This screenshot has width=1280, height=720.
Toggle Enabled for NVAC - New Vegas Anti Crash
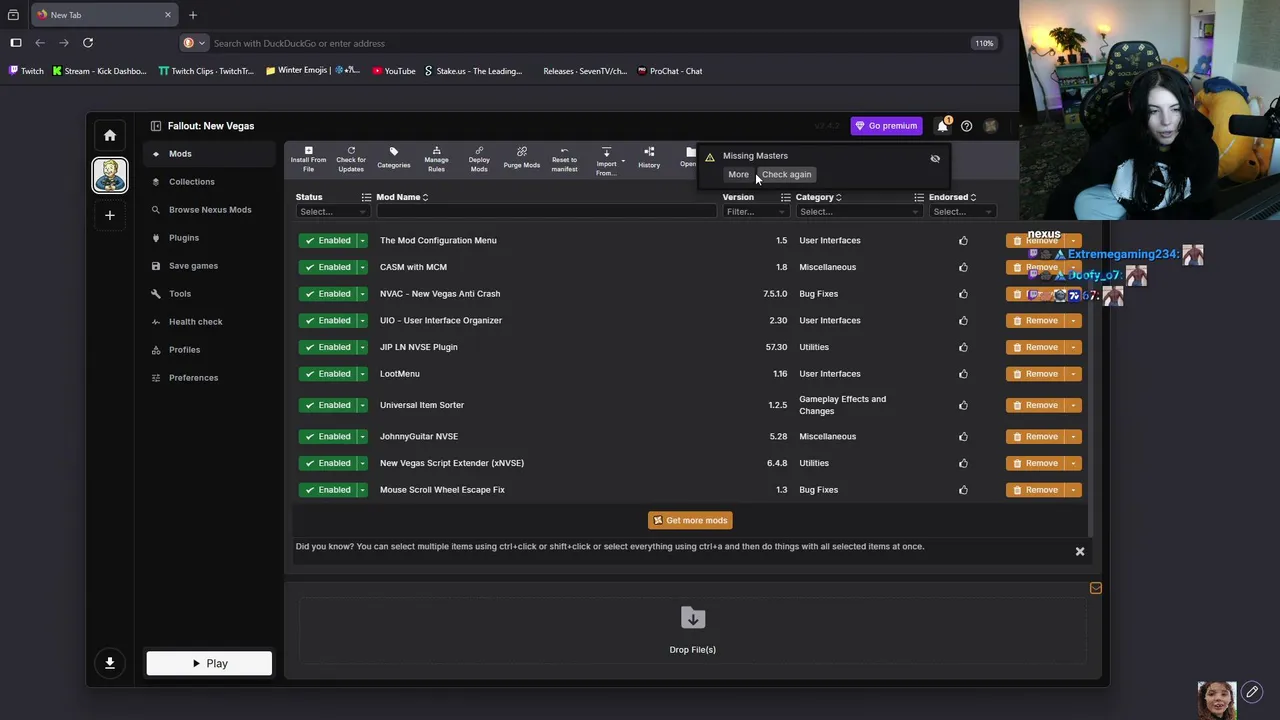[327, 294]
